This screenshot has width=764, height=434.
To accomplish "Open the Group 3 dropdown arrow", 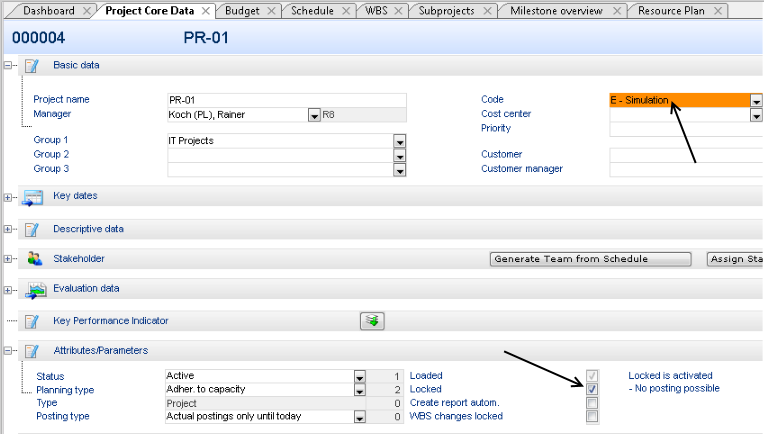I will coord(400,170).
